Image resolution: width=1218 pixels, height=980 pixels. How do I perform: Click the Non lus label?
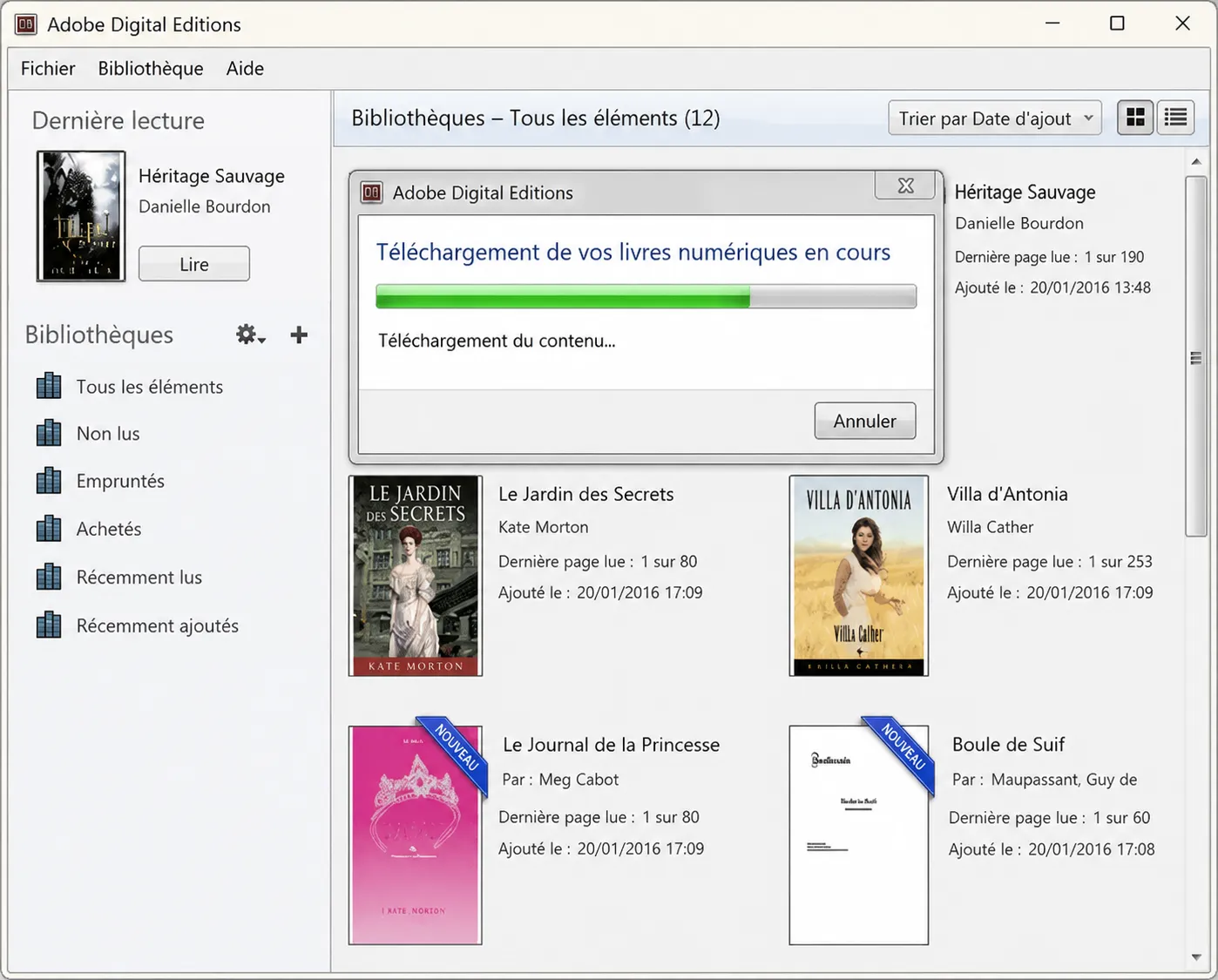[x=108, y=434]
